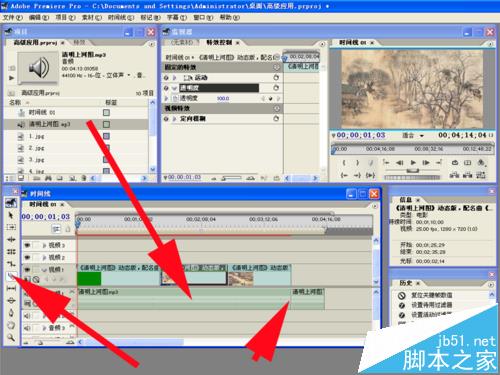
Task: Expand Audio 3 track triangle
Action: [x=44, y=328]
